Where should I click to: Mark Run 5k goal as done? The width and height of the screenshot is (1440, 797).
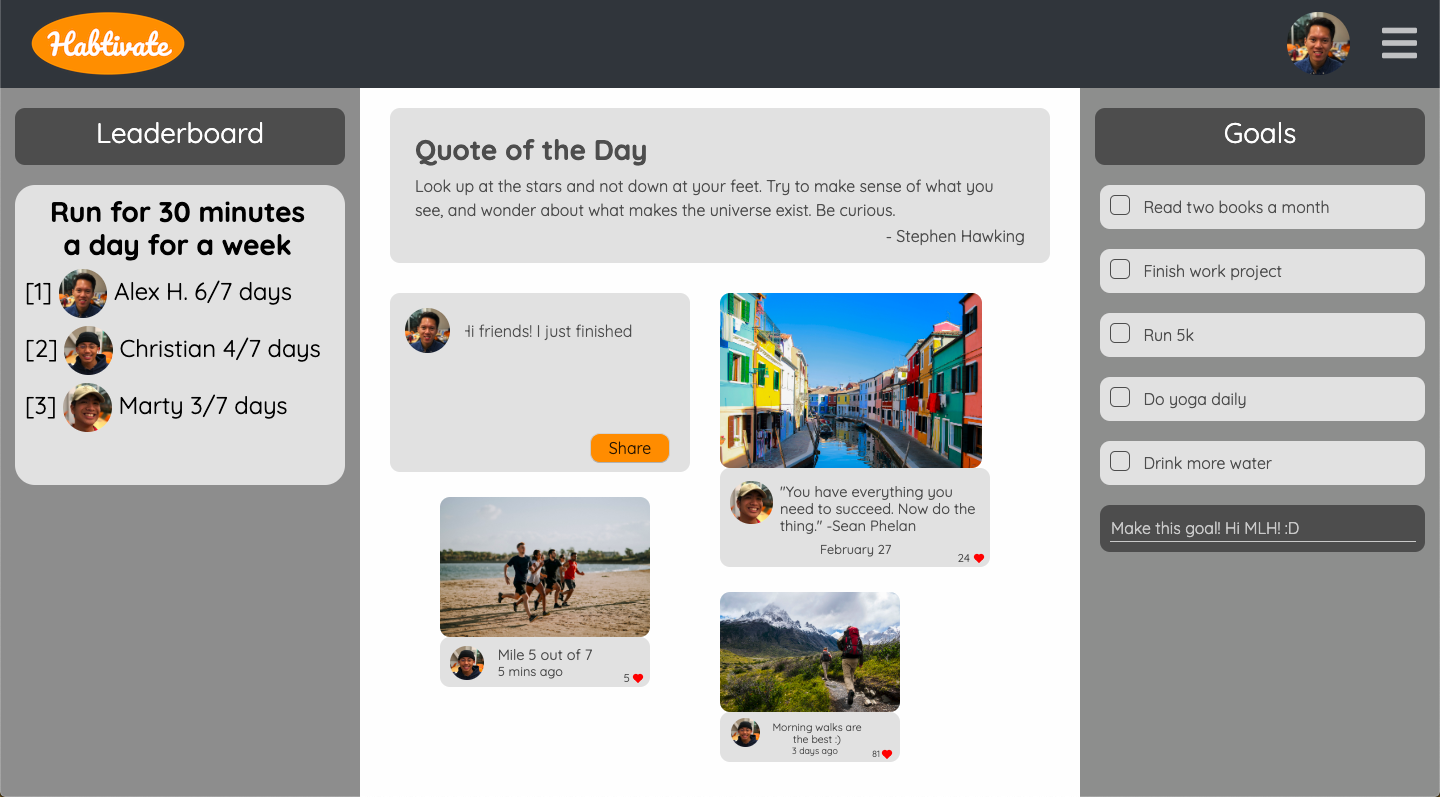tap(1121, 334)
